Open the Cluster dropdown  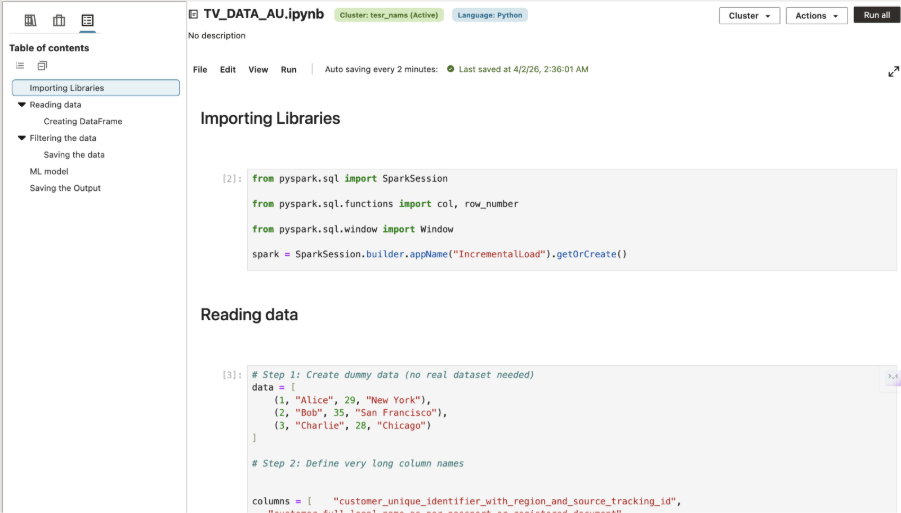[x=749, y=16]
